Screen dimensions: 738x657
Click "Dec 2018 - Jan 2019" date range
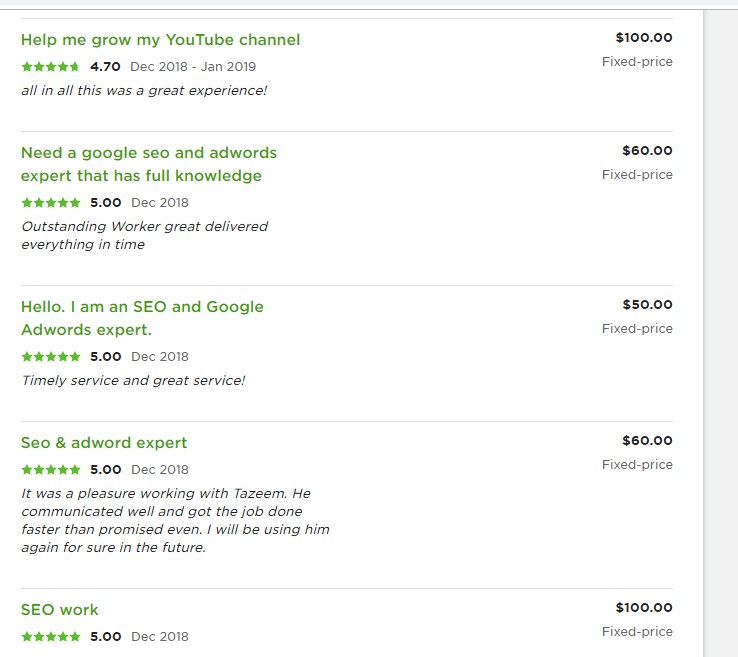tap(193, 67)
